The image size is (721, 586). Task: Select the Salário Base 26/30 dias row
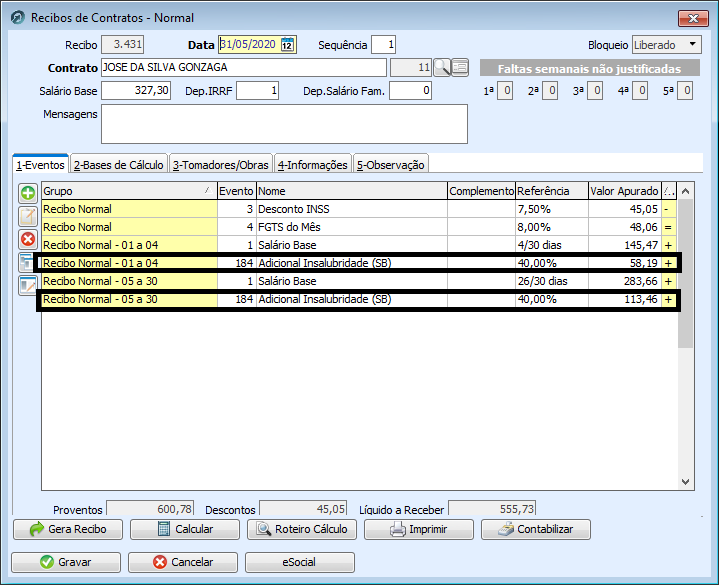[x=359, y=281]
